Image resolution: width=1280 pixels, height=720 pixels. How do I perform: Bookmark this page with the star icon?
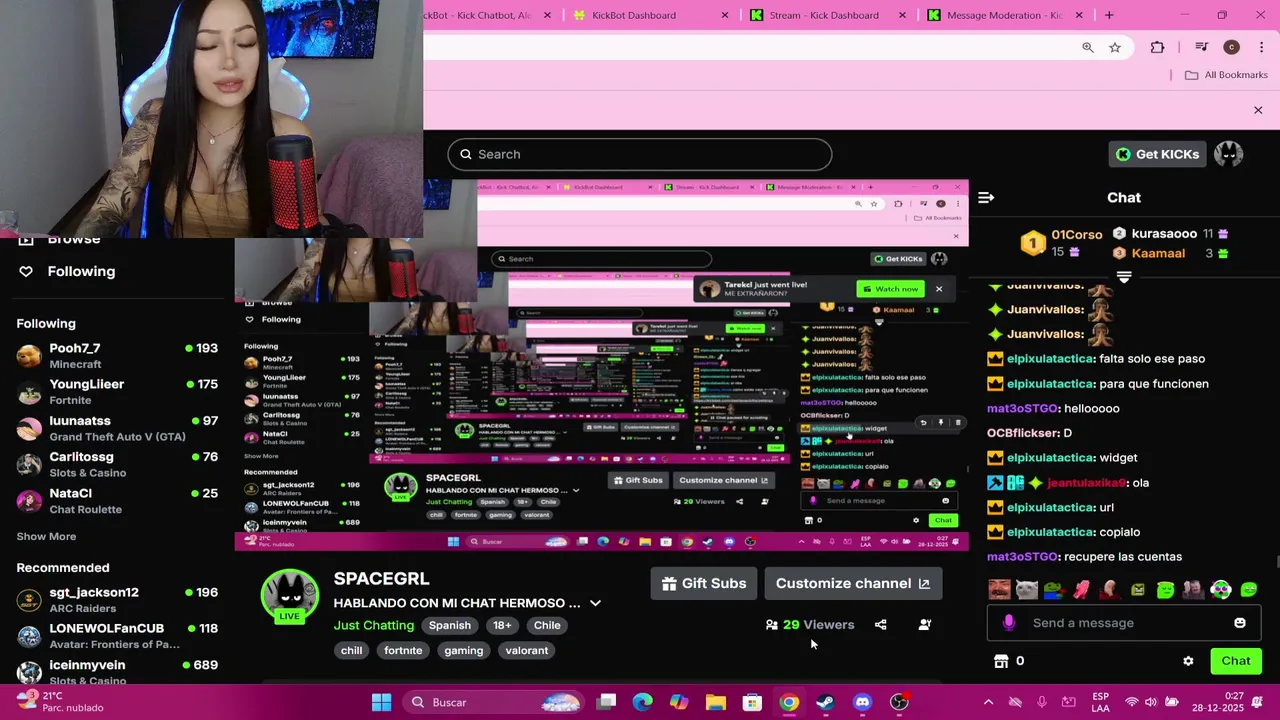tap(1115, 47)
